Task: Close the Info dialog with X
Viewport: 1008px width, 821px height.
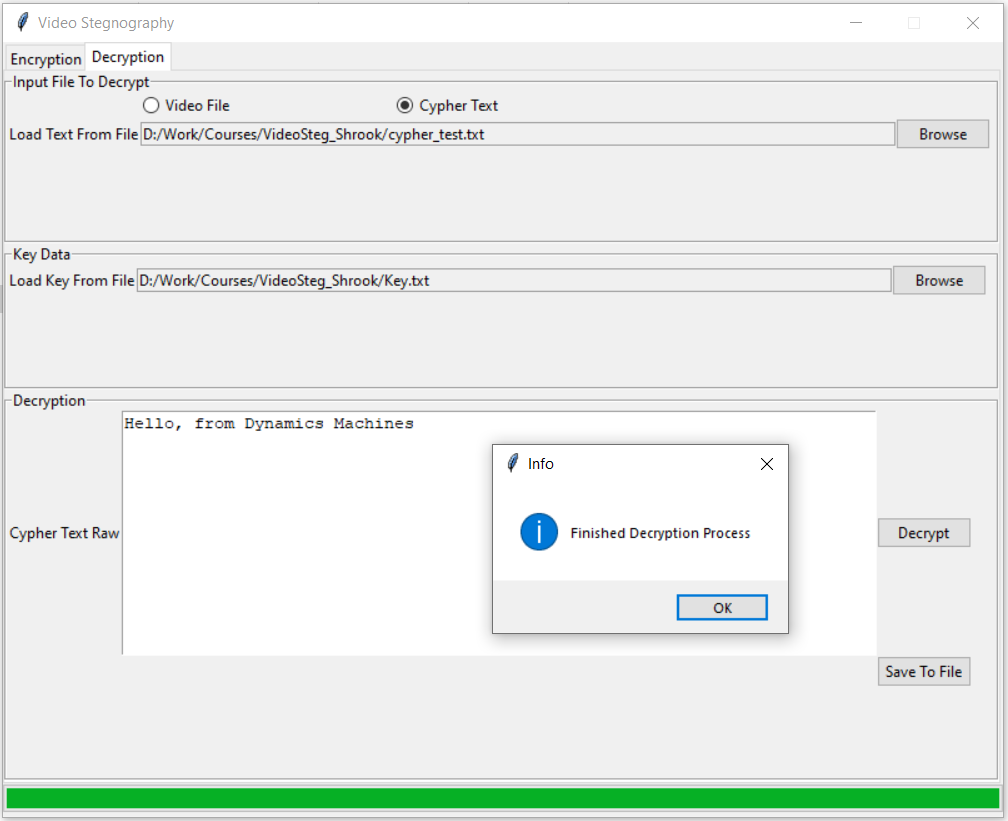Action: (x=766, y=464)
